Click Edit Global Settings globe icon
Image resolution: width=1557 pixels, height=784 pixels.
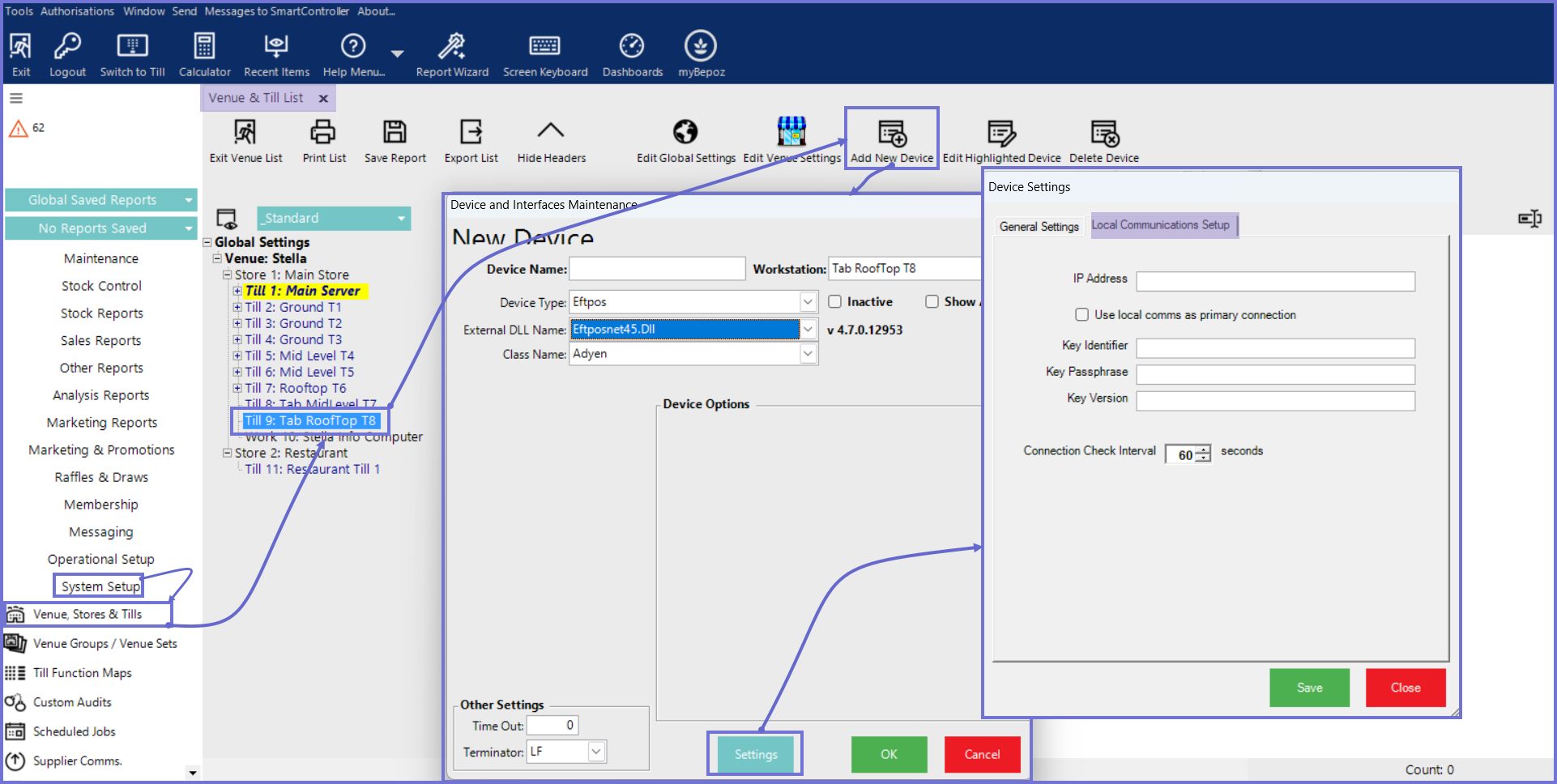point(685,132)
